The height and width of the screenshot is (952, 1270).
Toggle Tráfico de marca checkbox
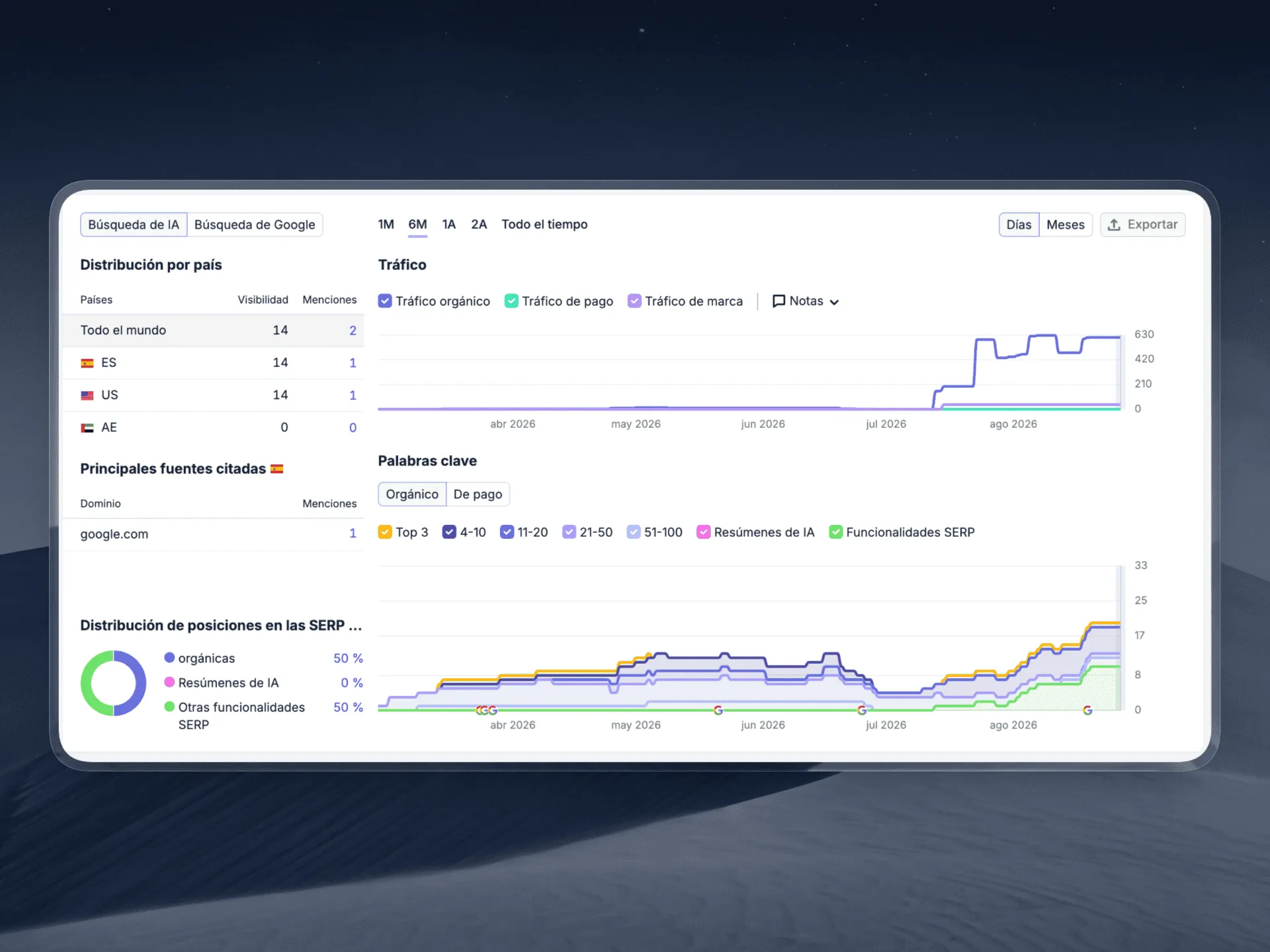[634, 301]
